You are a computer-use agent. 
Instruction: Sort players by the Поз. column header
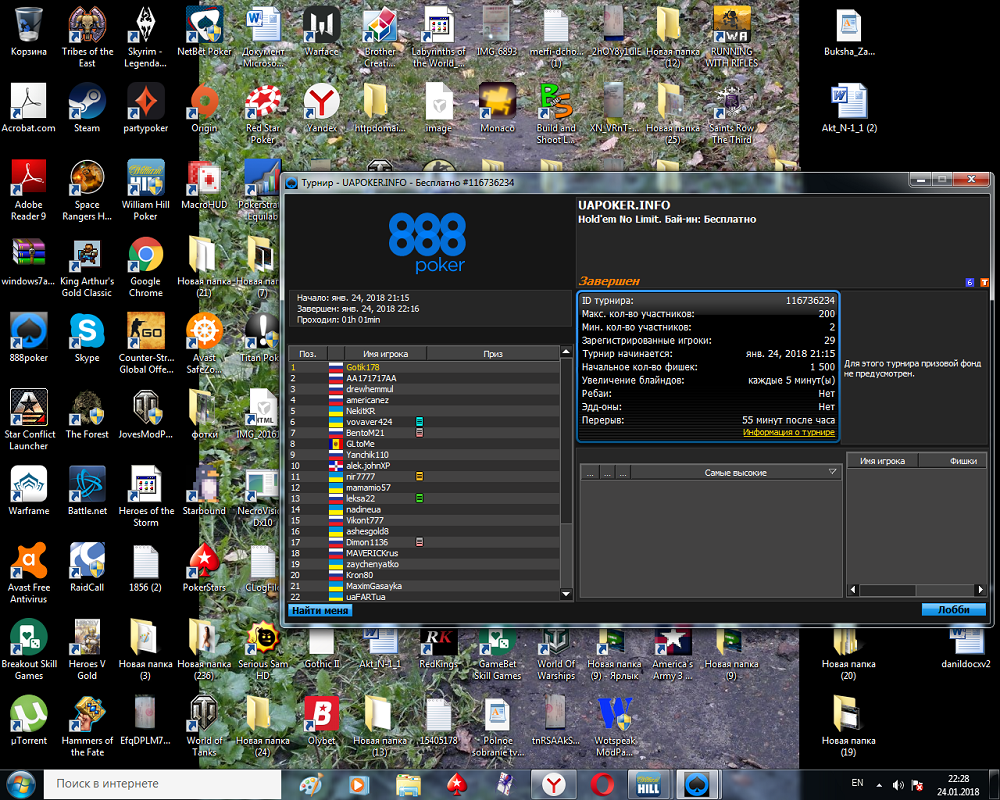pos(308,353)
